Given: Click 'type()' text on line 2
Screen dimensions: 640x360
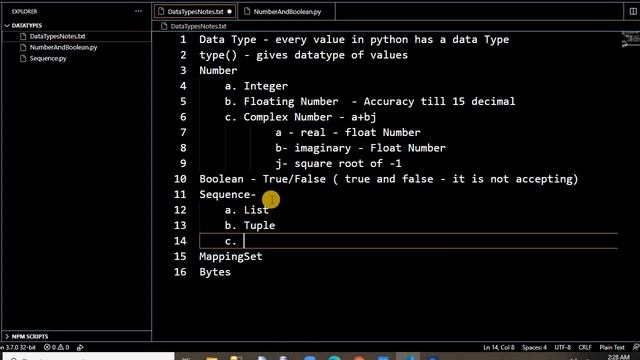Looking at the screenshot, I should coord(218,55).
